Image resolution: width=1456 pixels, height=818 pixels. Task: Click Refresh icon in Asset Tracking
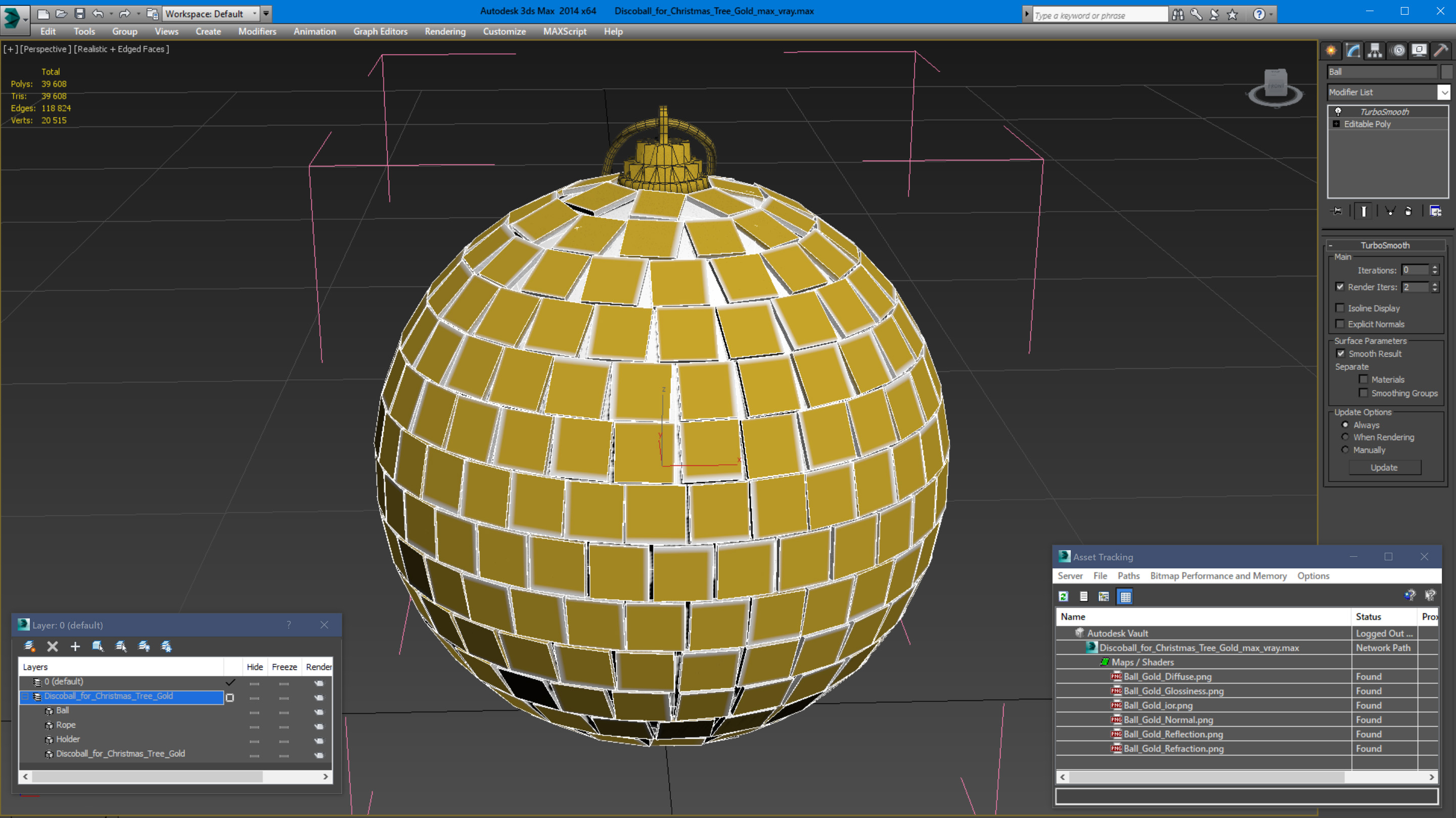tap(1063, 597)
